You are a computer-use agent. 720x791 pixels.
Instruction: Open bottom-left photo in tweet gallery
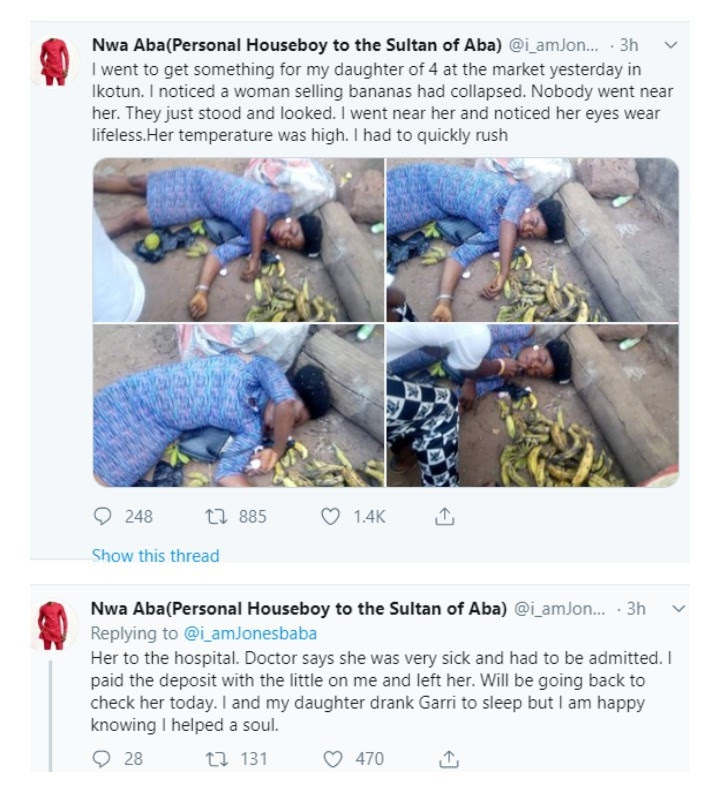239,406
